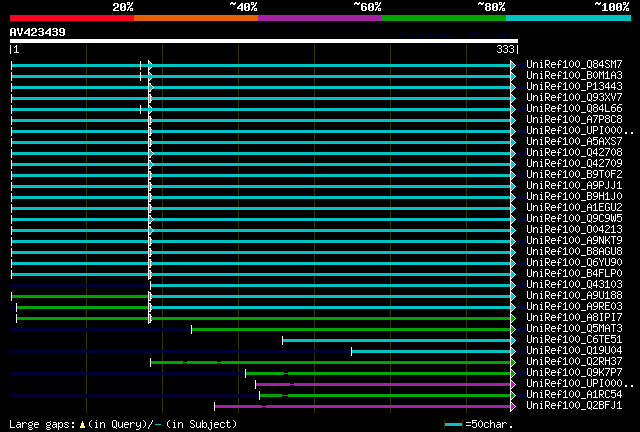
Task: Select the UniRef100_A8IPI7 label
Action: [x=574, y=318]
